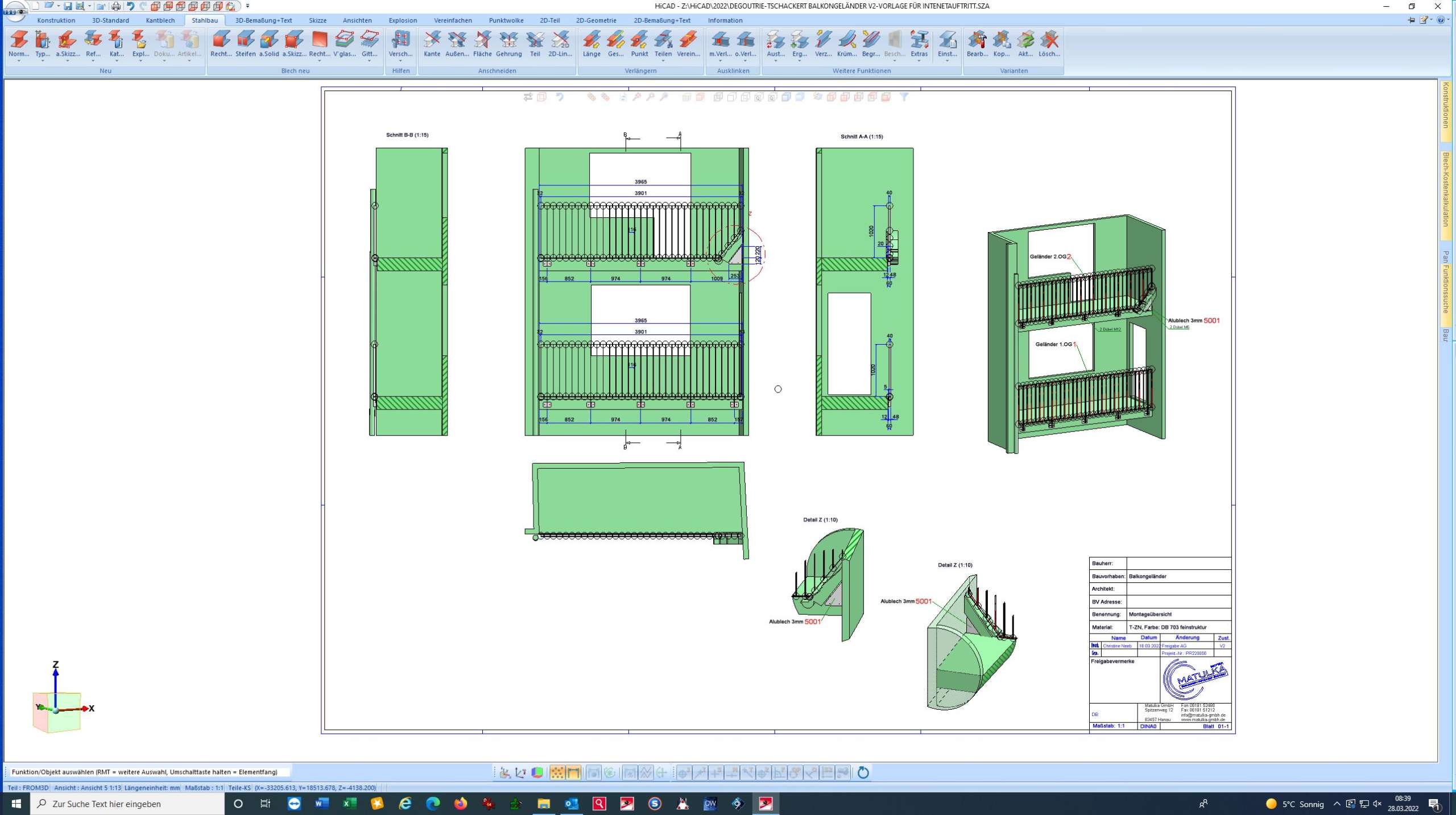Screen dimensions: 1456x815
Task: Click the circular refresh icon in bottom toolbar
Action: pos(863,772)
